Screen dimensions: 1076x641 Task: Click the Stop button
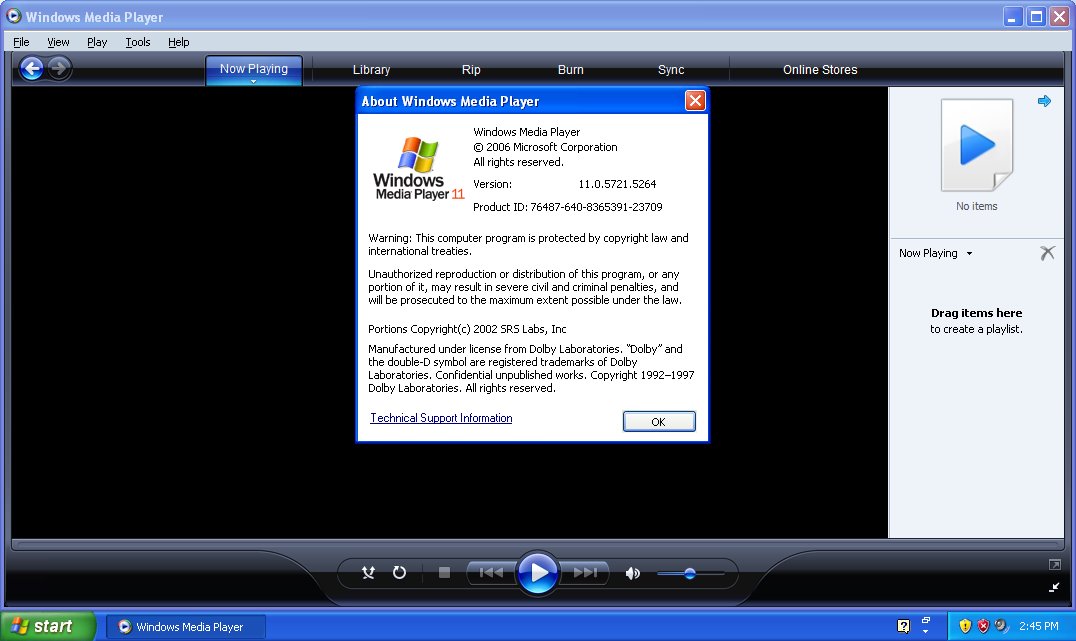(x=445, y=572)
